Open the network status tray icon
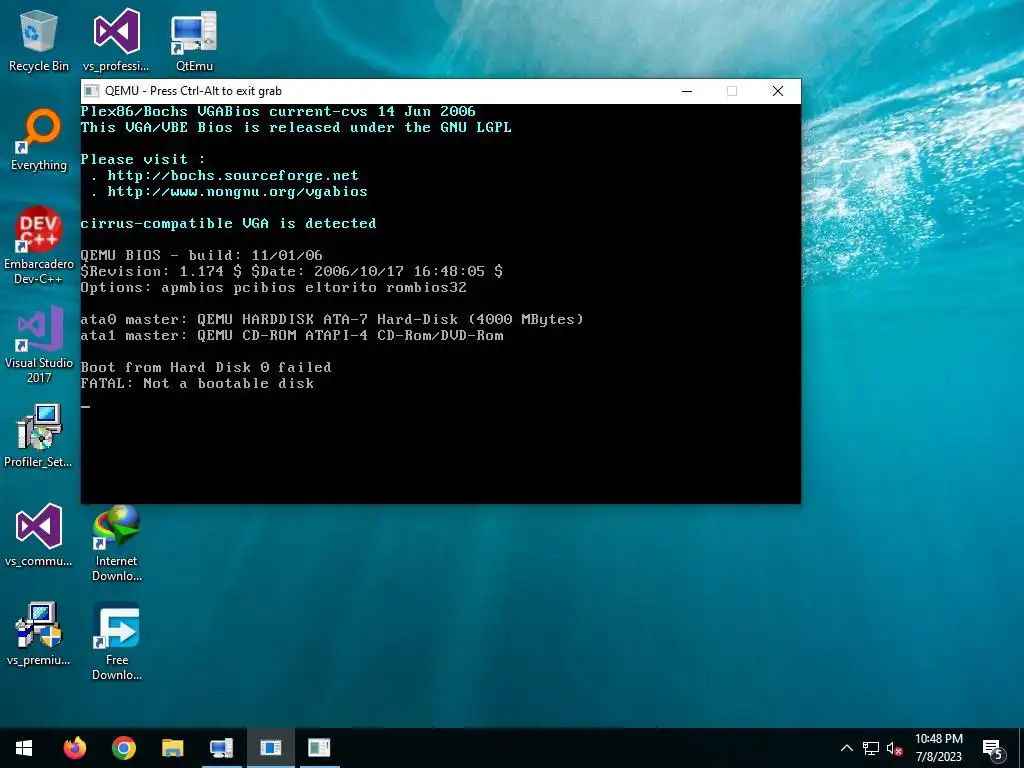 pos(871,748)
